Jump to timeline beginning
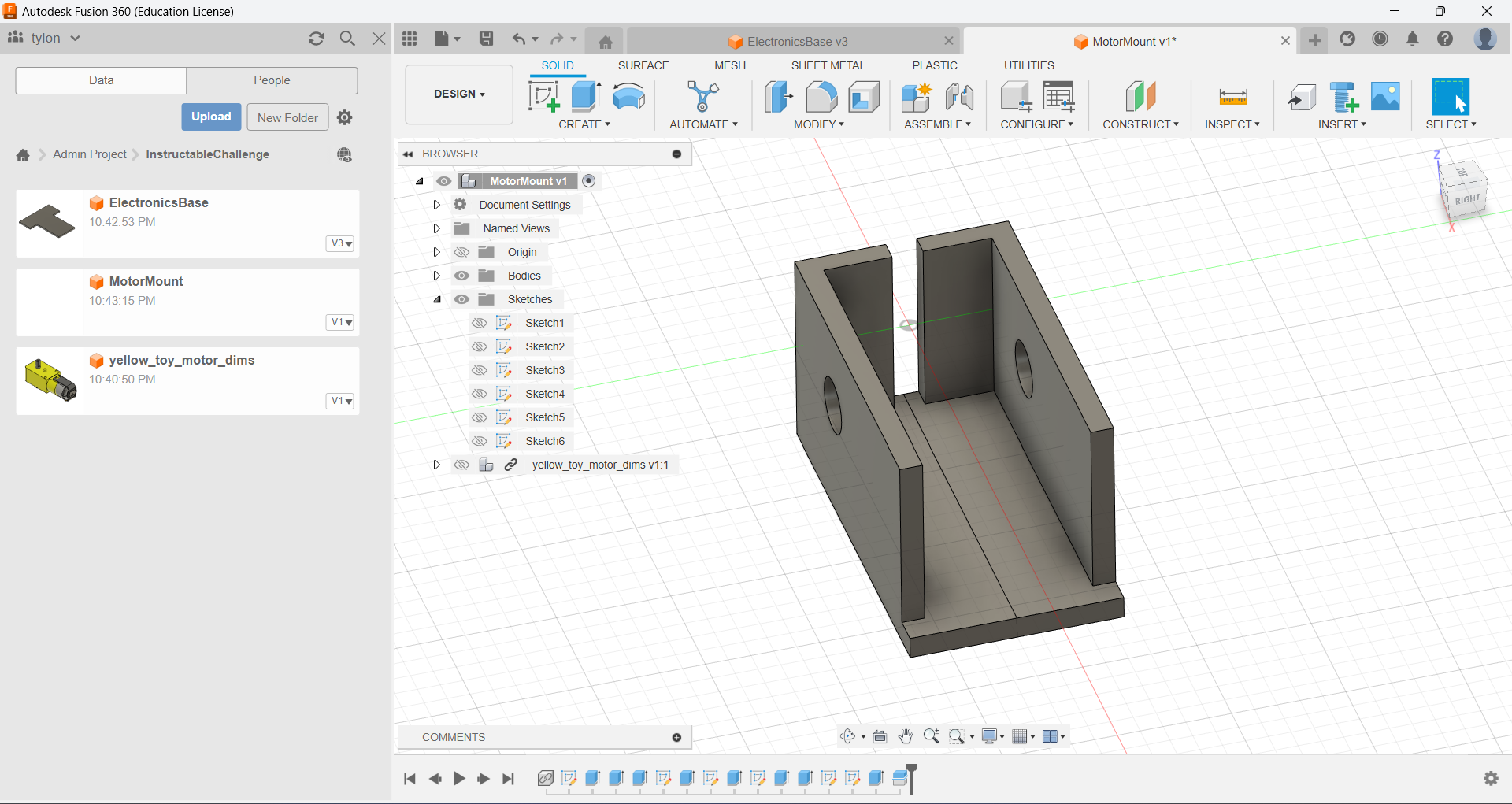This screenshot has width=1512, height=804. coord(409,779)
